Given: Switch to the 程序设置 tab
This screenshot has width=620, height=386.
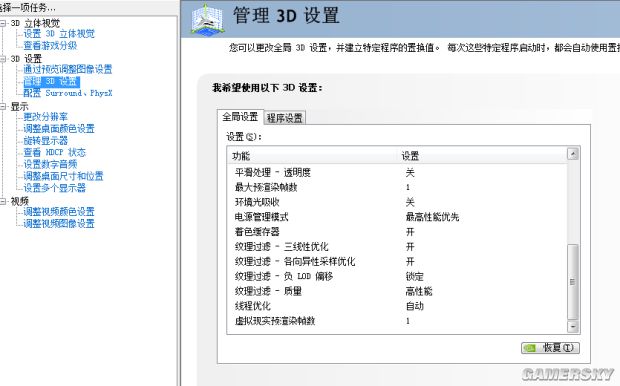Looking at the screenshot, I should pos(284,117).
